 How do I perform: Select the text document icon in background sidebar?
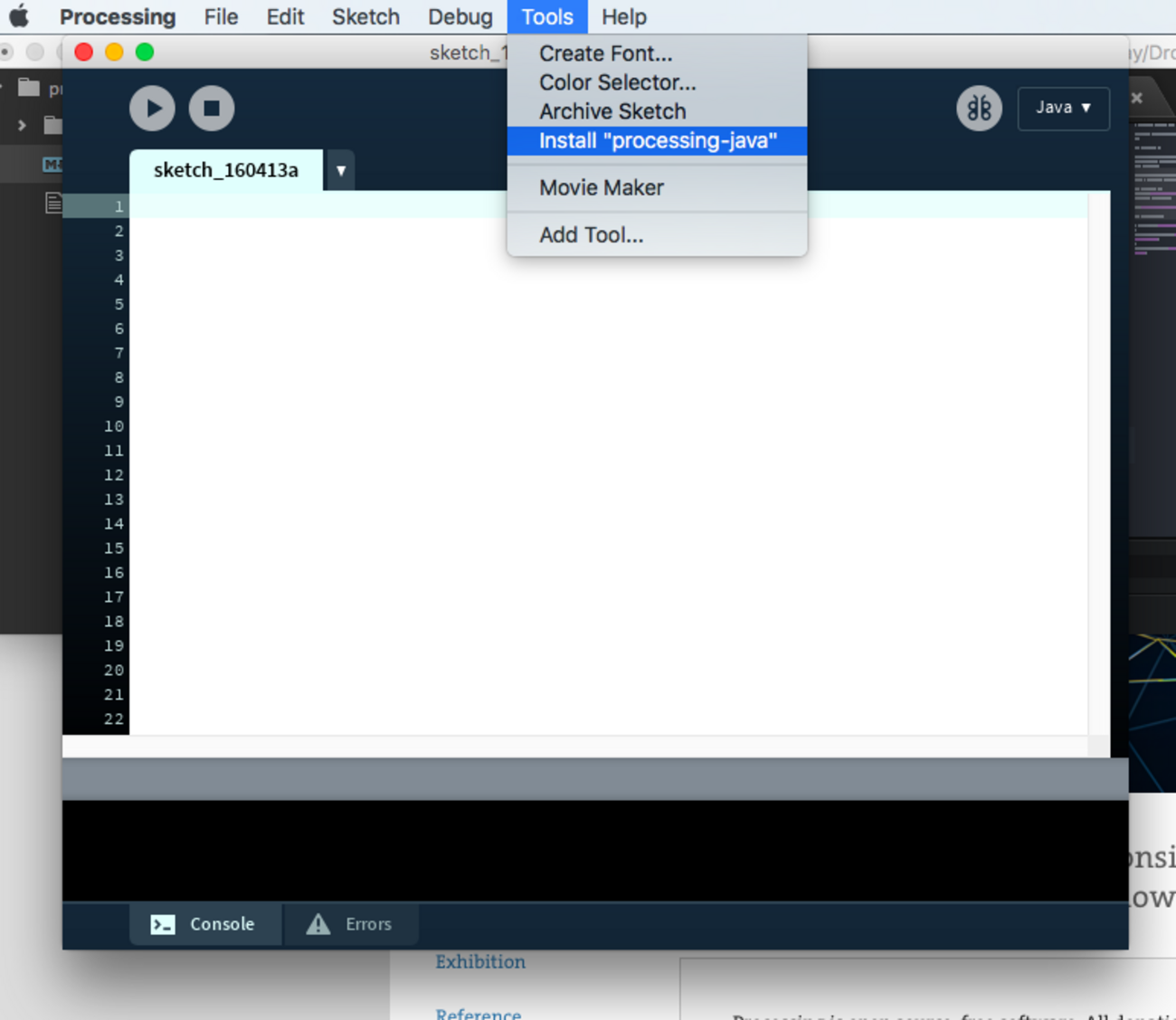53,203
